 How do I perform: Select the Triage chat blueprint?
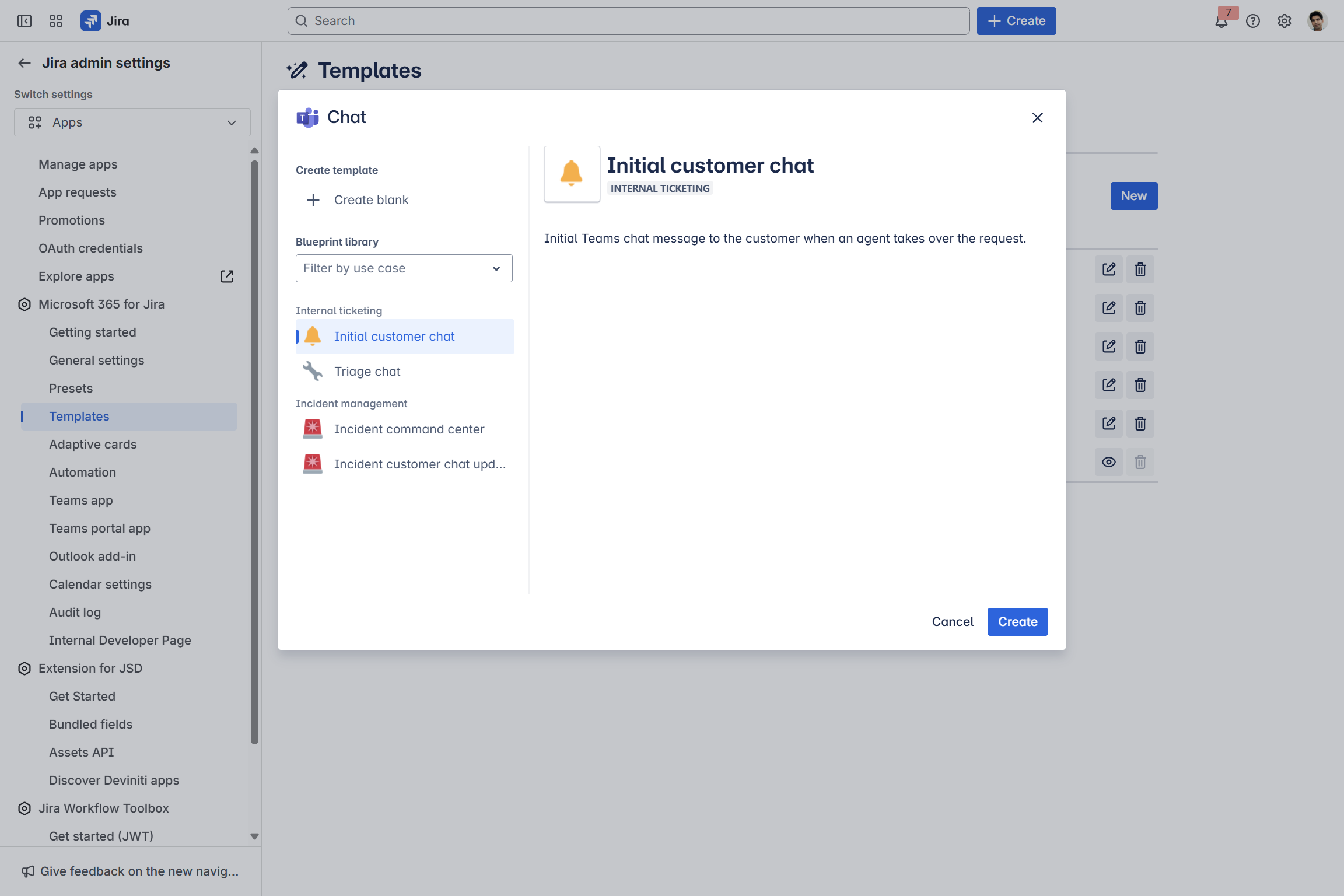tap(367, 372)
